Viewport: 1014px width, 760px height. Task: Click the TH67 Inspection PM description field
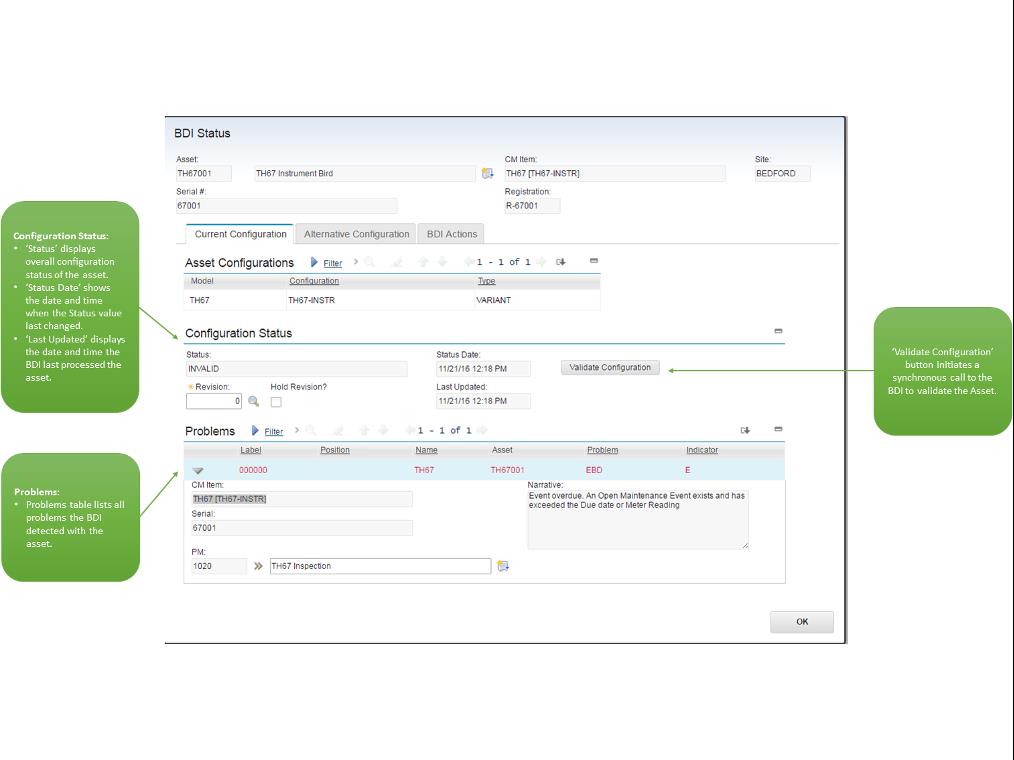point(380,566)
